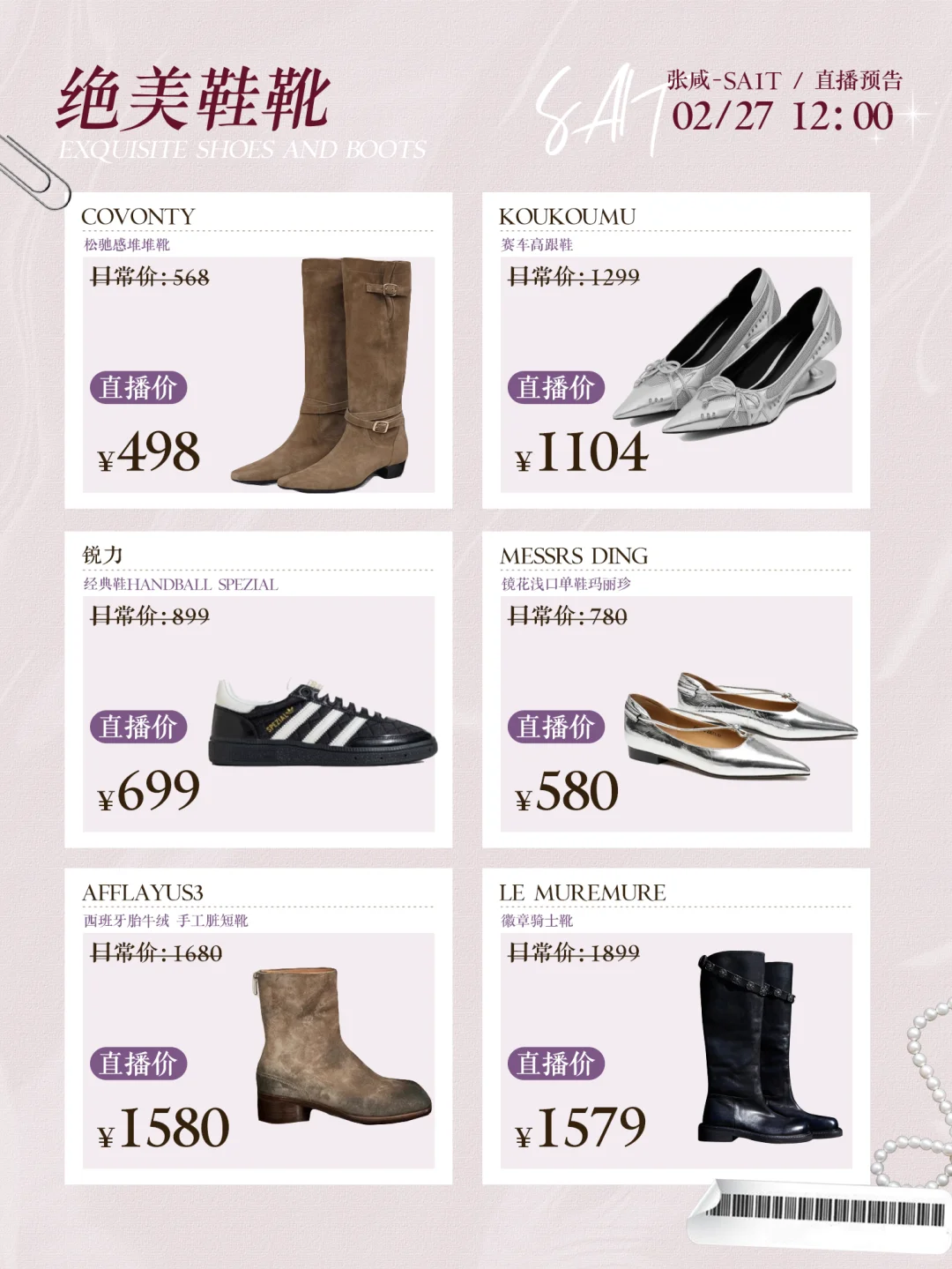Click the AFFLAYUS3 distressed suede ankle boot
Image resolution: width=952 pixels, height=1269 pixels.
pos(342,1046)
